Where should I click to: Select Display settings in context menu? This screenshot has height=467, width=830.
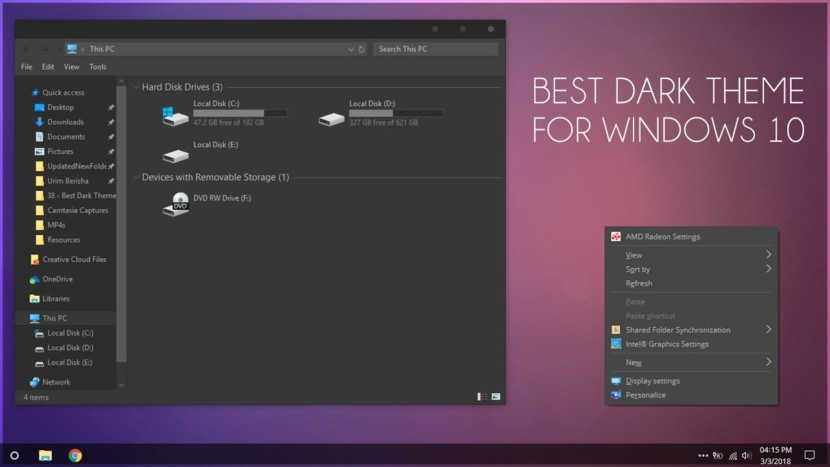(652, 381)
